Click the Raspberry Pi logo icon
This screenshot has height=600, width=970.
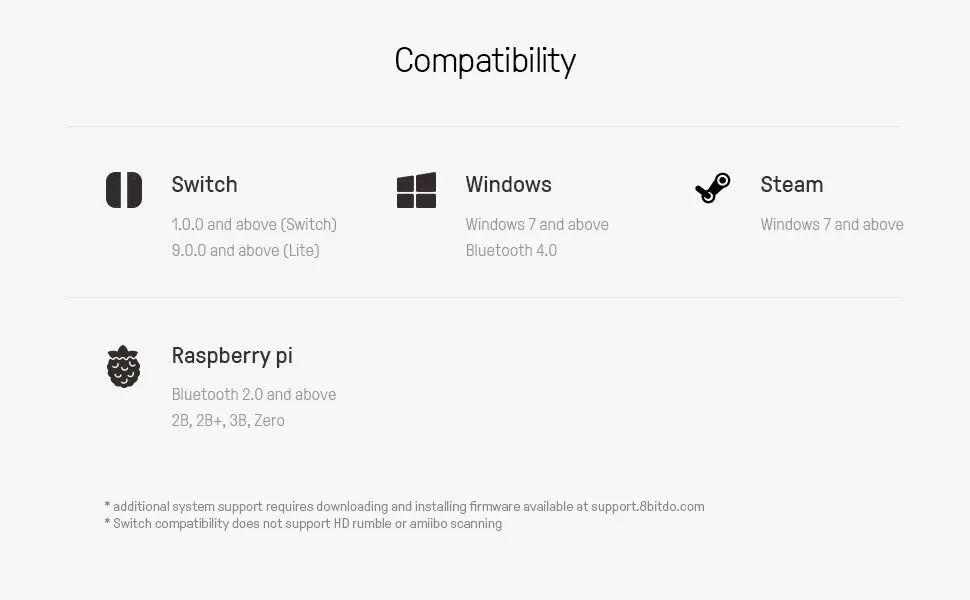tap(124, 367)
